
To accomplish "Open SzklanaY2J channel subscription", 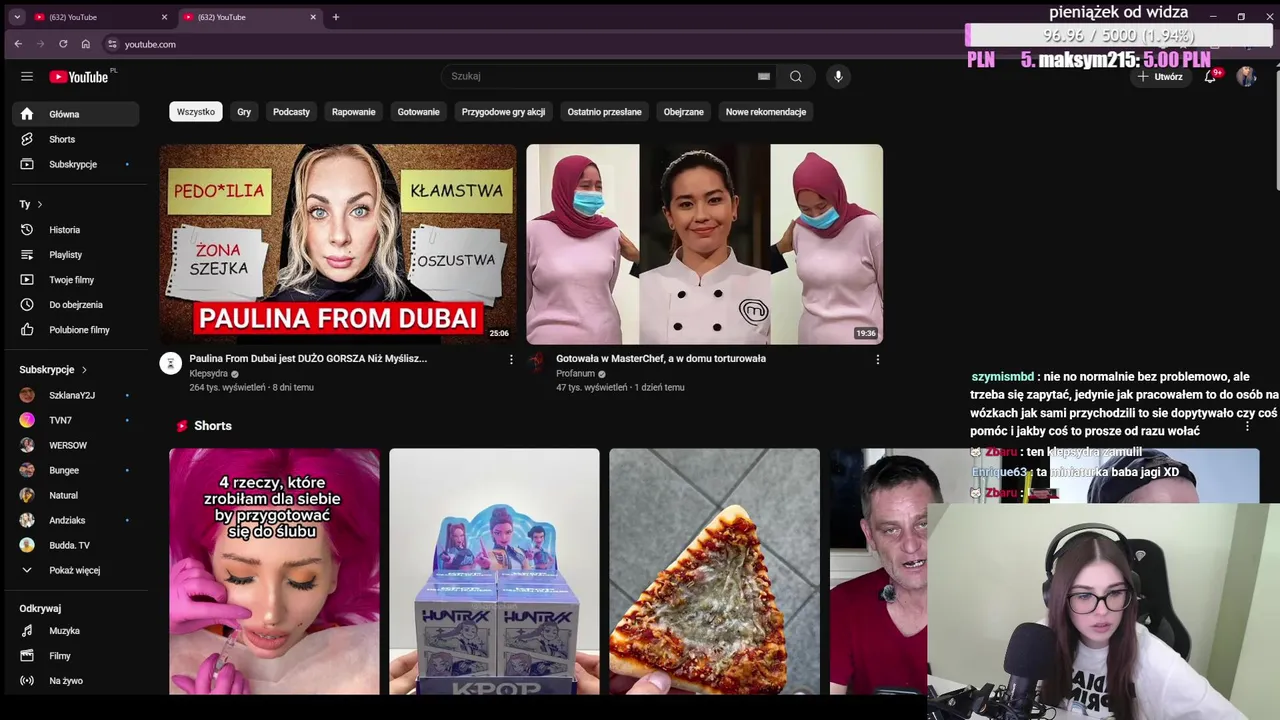I will 76,395.
